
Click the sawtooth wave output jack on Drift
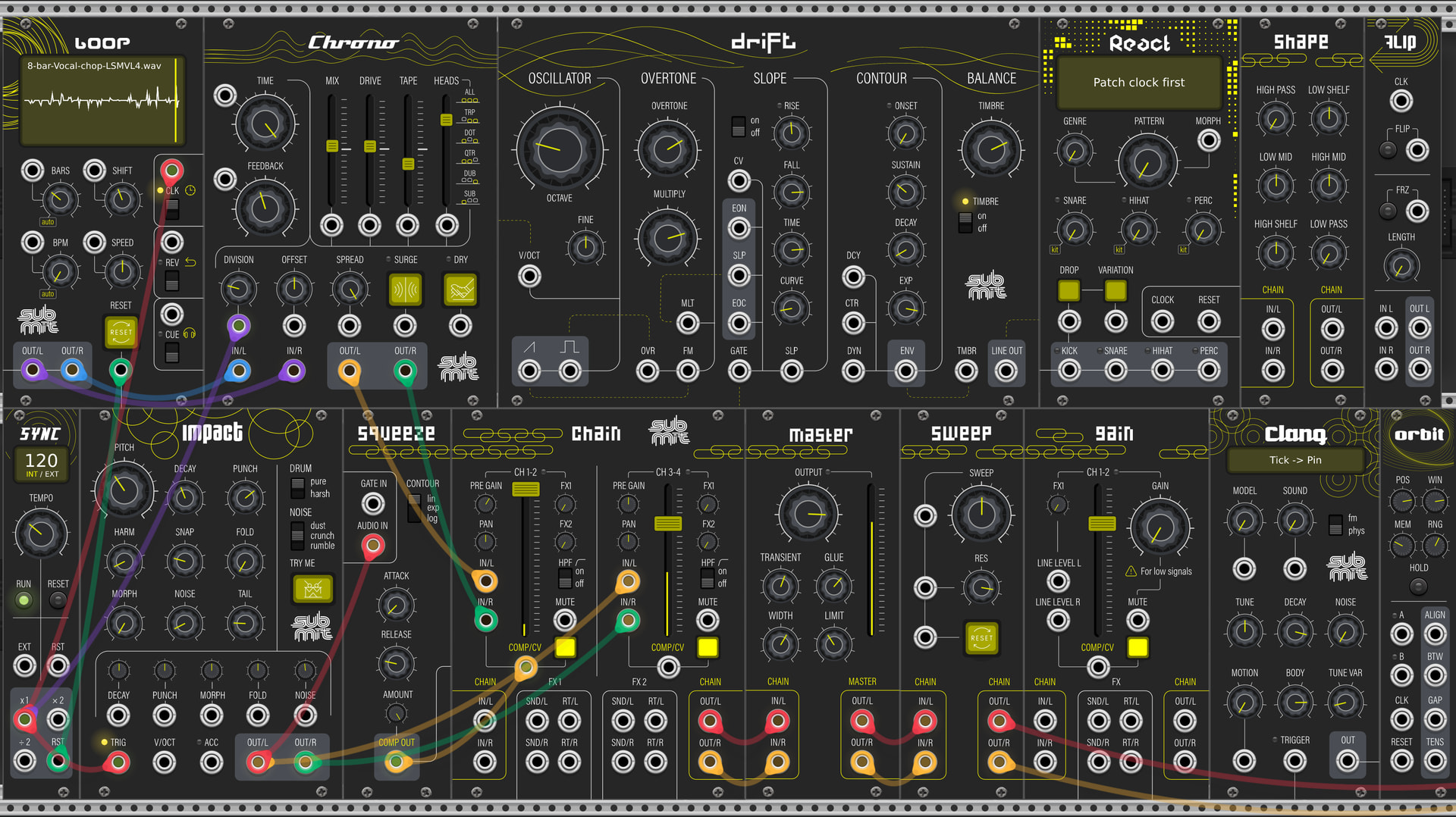(x=529, y=371)
